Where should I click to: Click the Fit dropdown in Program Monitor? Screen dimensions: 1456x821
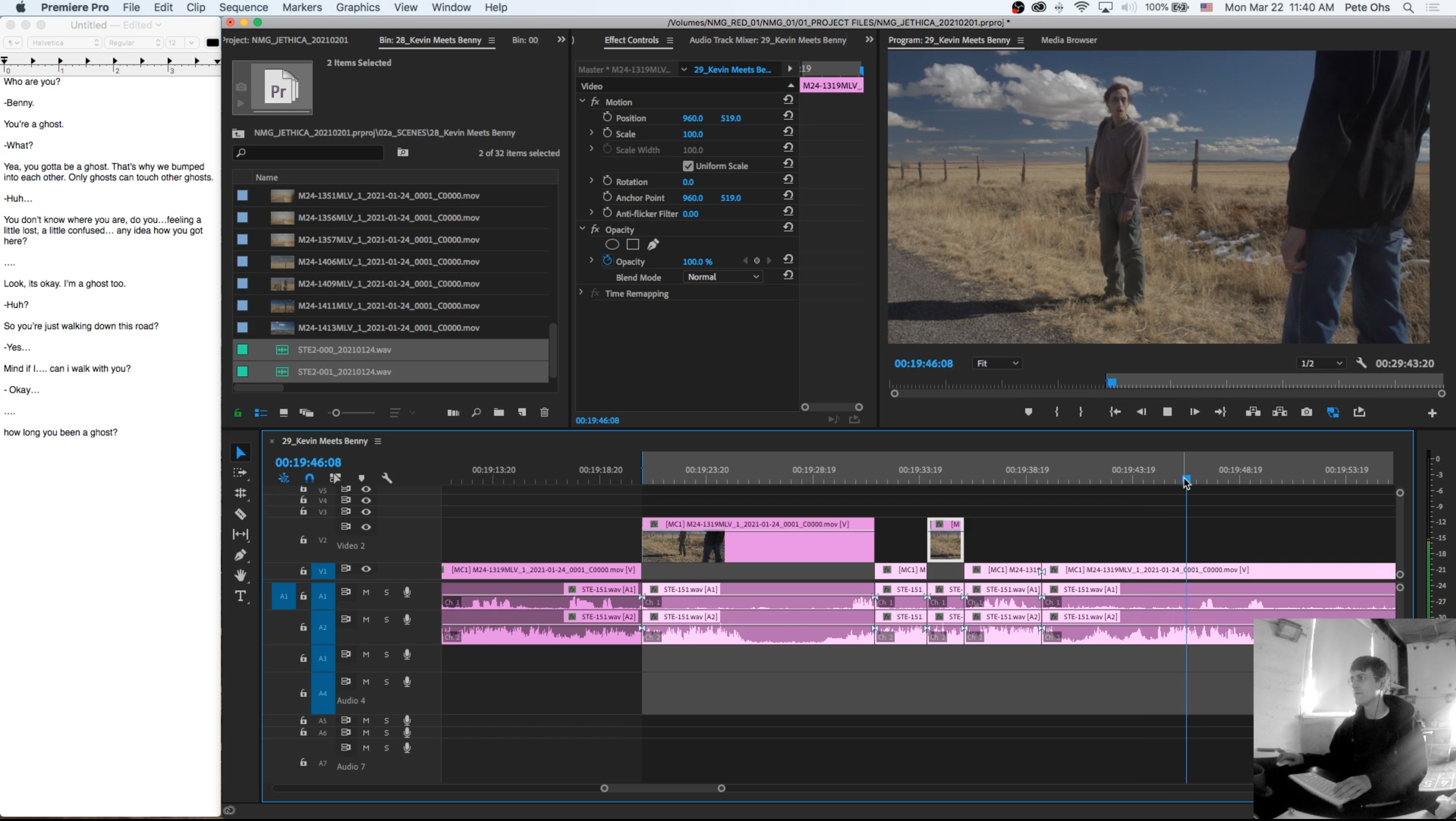(997, 363)
